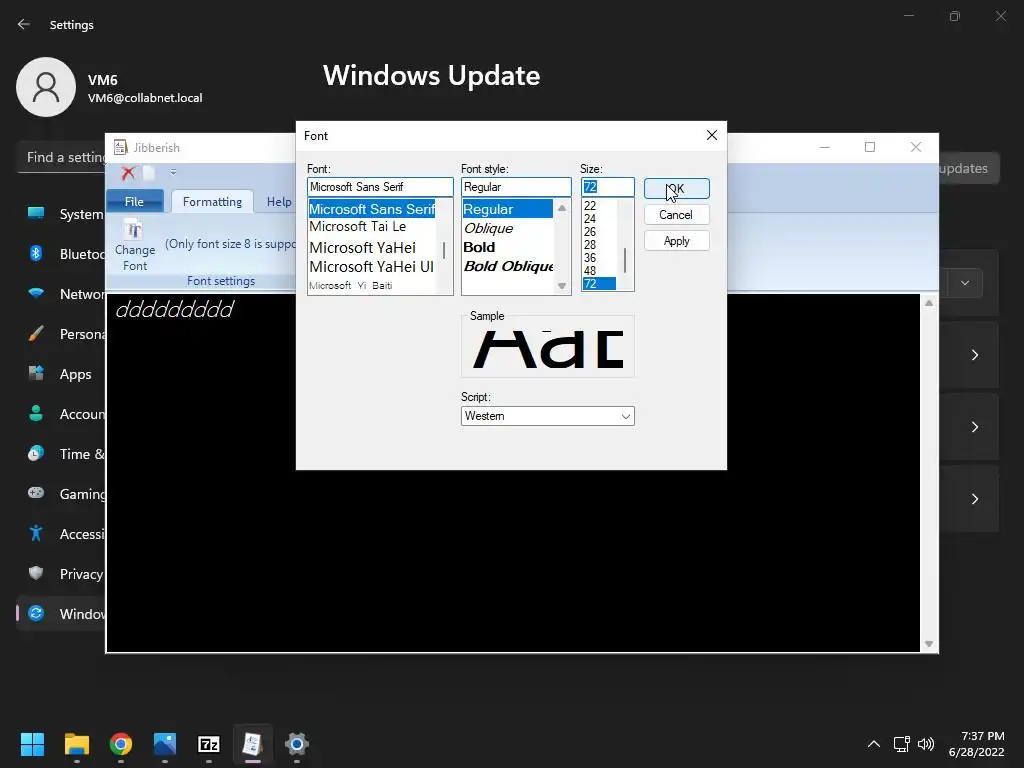Open the Help tab in Jibberish

tap(279, 202)
